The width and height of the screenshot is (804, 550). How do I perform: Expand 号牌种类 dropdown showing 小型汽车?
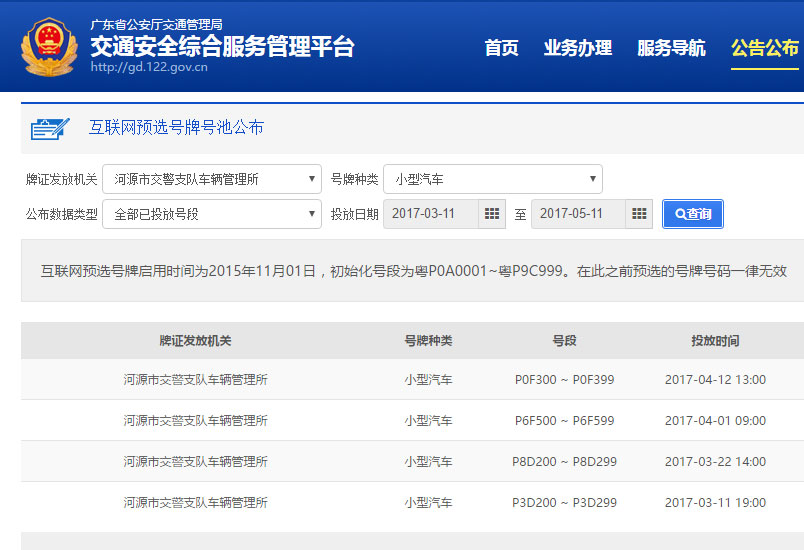[x=493, y=179]
